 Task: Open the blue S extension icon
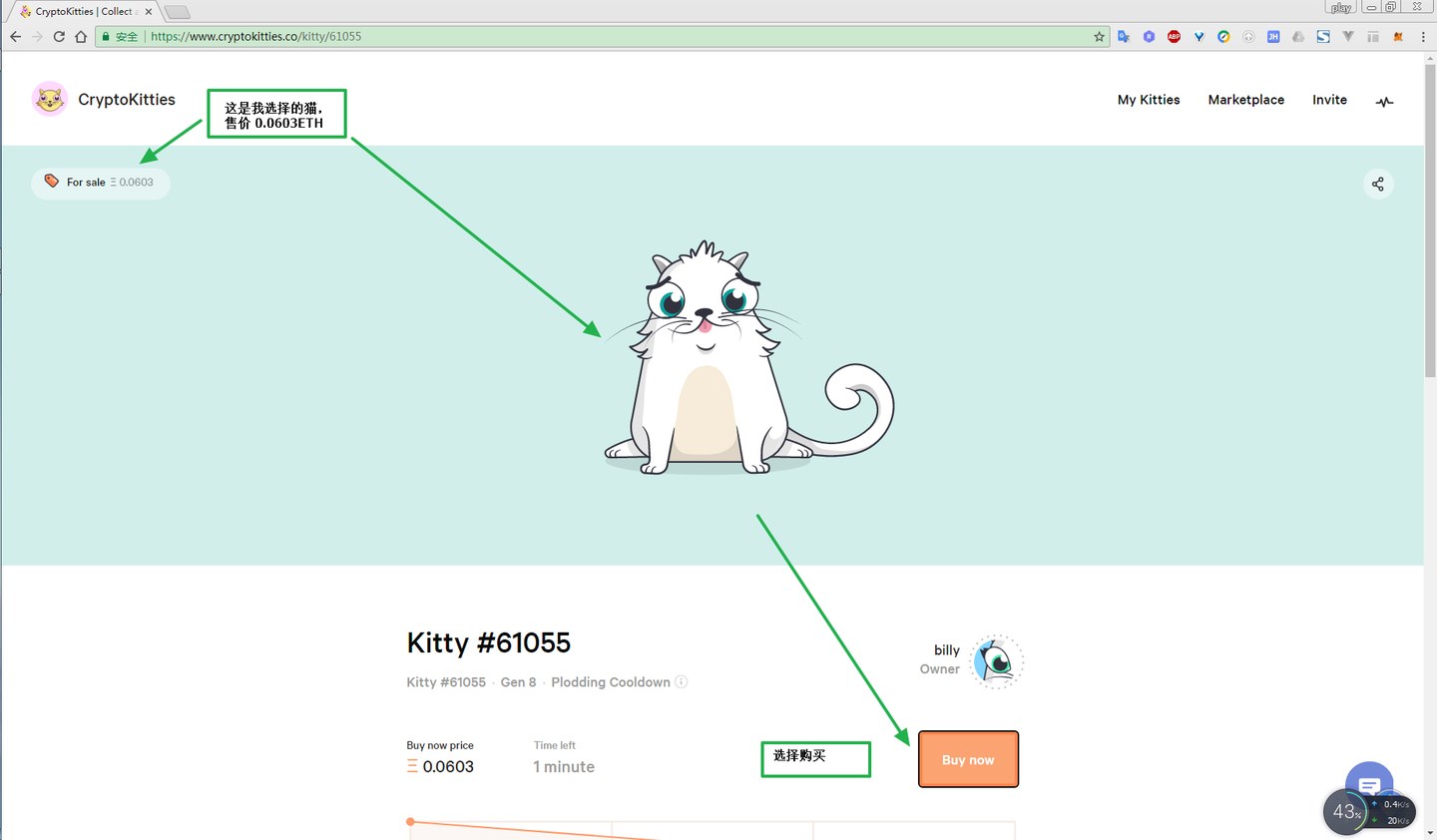1323,37
